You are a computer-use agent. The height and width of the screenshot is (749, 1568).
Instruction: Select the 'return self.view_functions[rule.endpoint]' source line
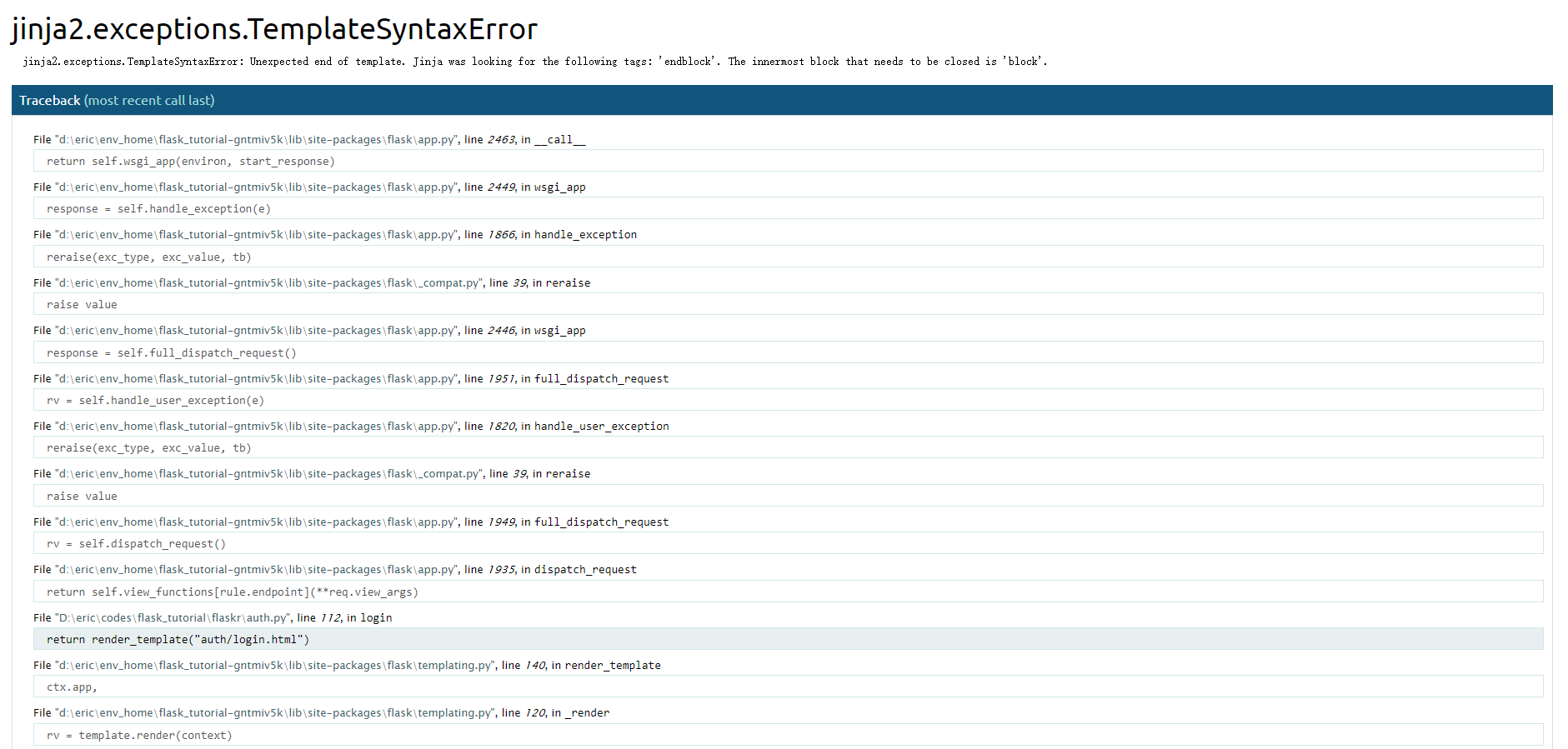tap(788, 592)
